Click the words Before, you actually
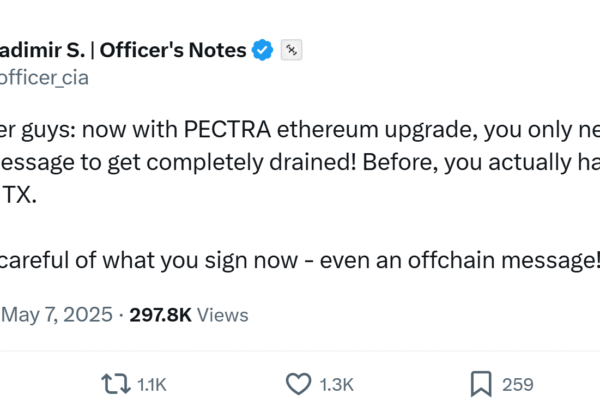This screenshot has width=600, height=400. (467, 163)
